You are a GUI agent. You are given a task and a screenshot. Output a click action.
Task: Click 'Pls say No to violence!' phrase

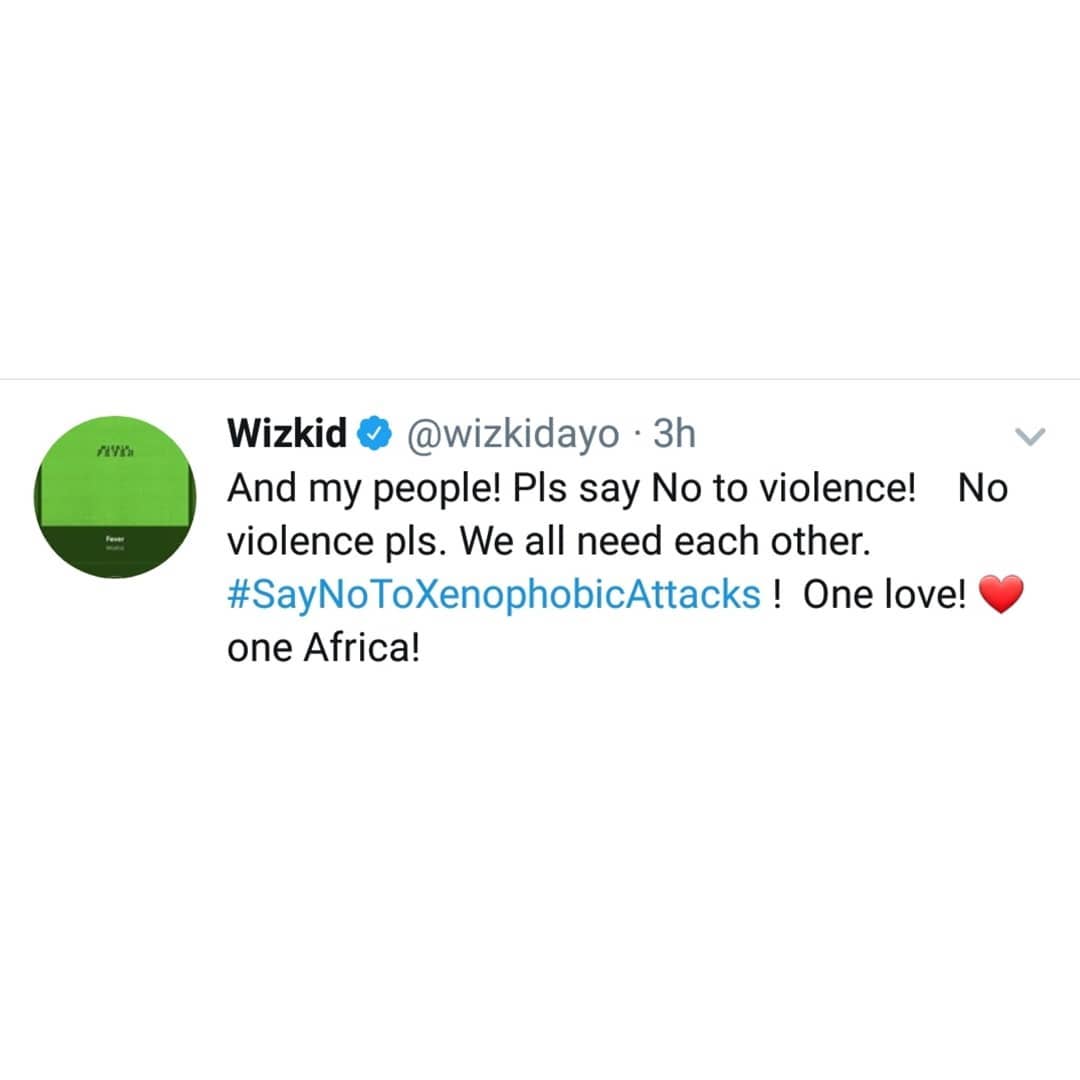click(x=714, y=488)
